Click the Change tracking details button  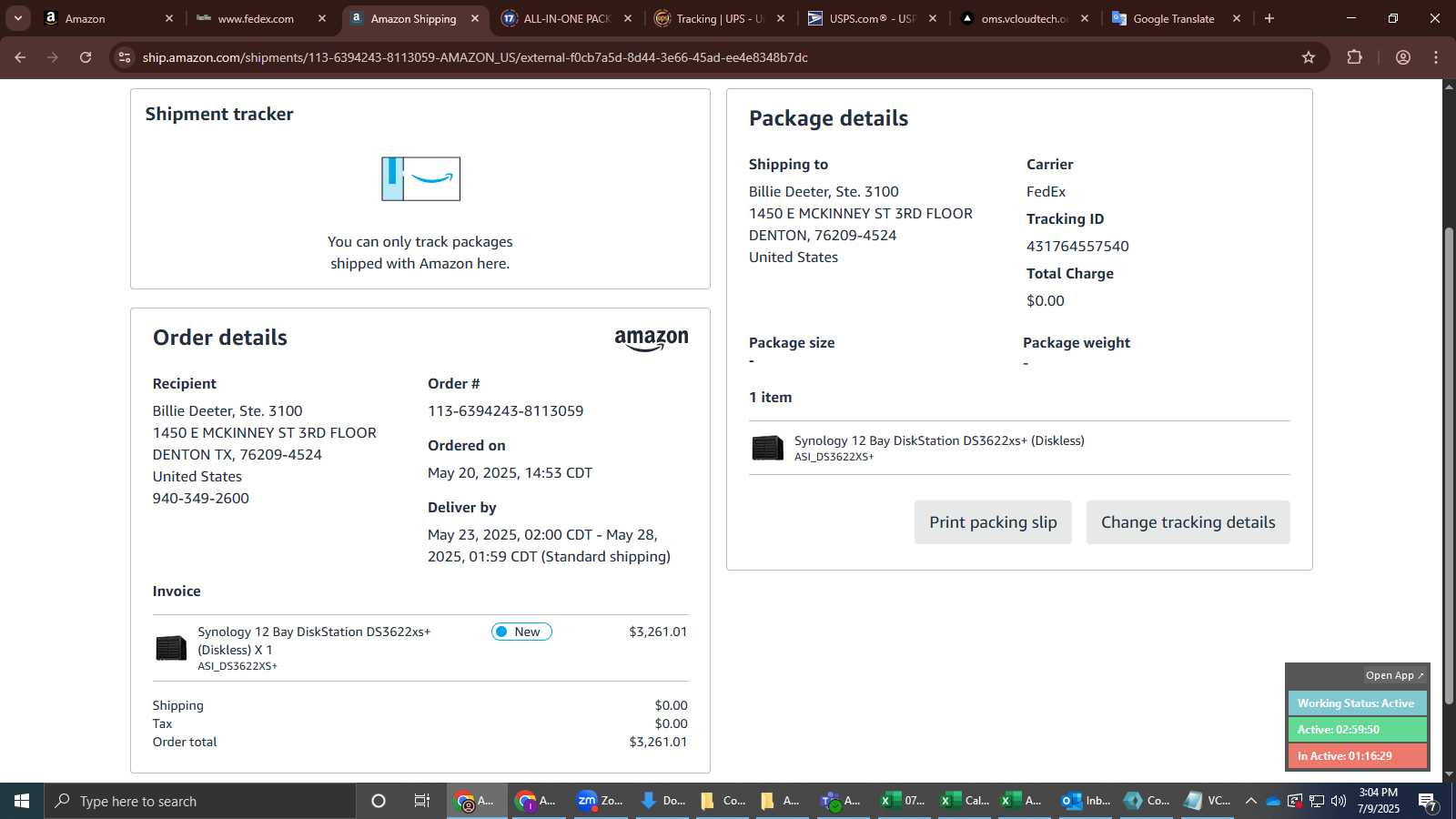(x=1188, y=522)
